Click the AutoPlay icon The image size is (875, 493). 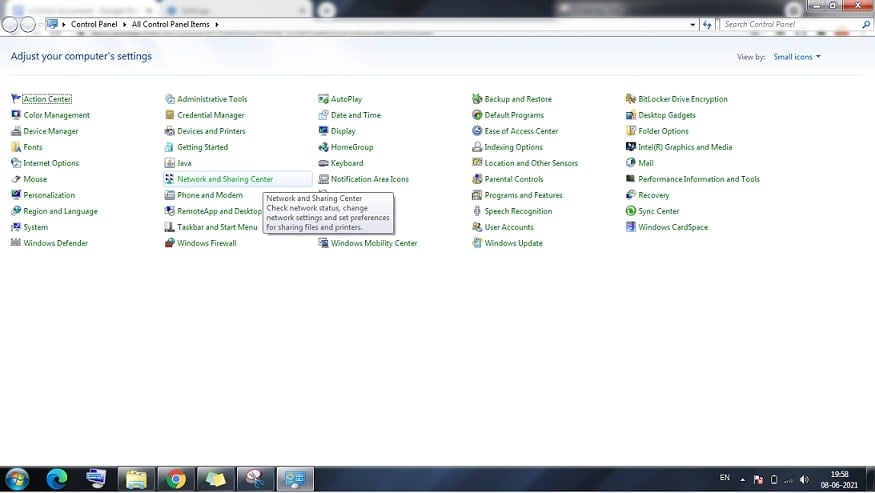[323, 99]
